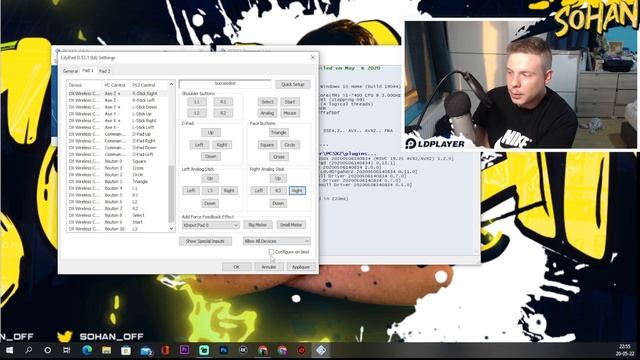Open the red Office taskbar icon
The width and height of the screenshot is (640, 360).
(x=165, y=350)
